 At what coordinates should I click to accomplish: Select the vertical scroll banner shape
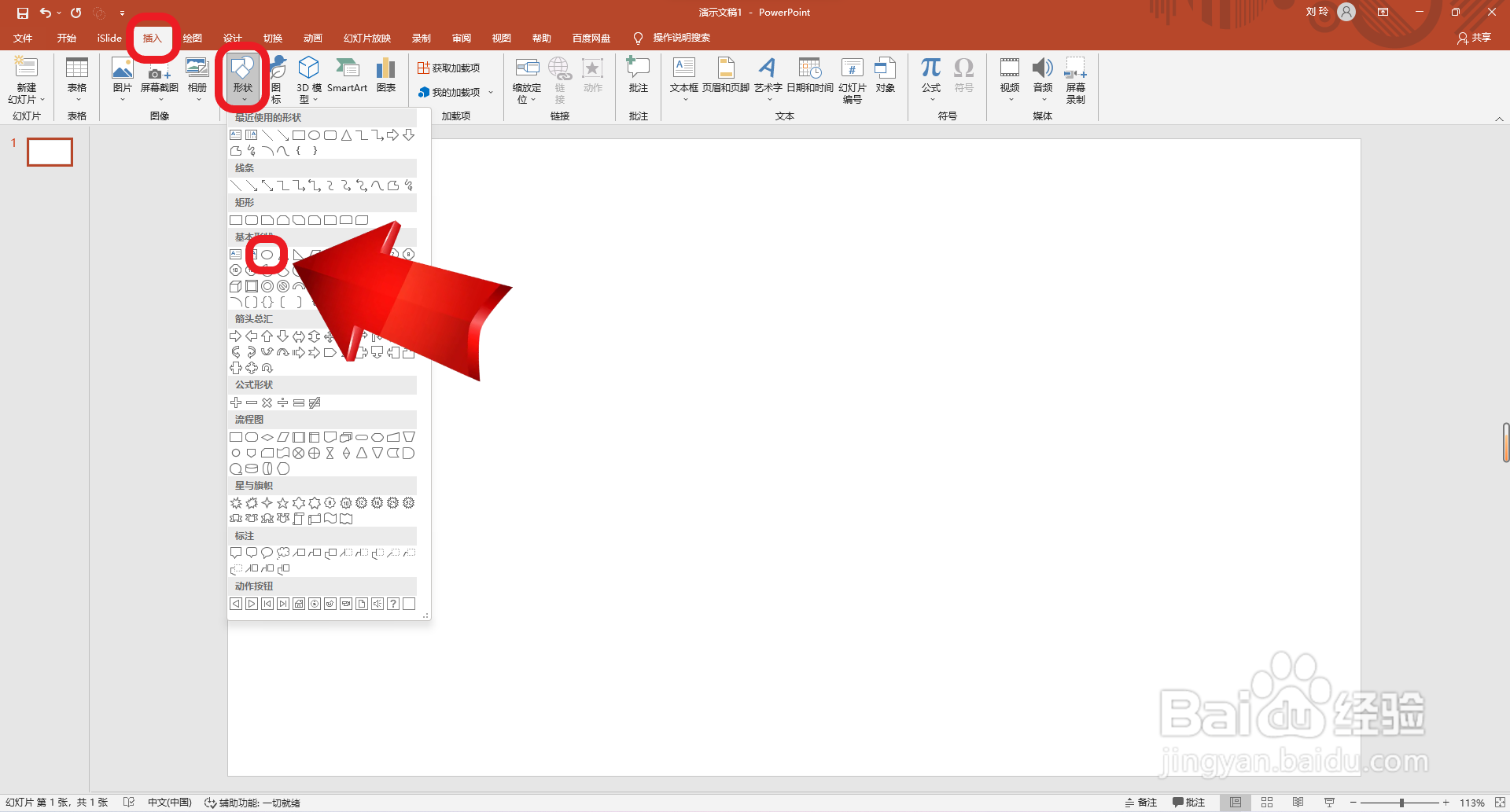pyautogui.click(x=299, y=519)
